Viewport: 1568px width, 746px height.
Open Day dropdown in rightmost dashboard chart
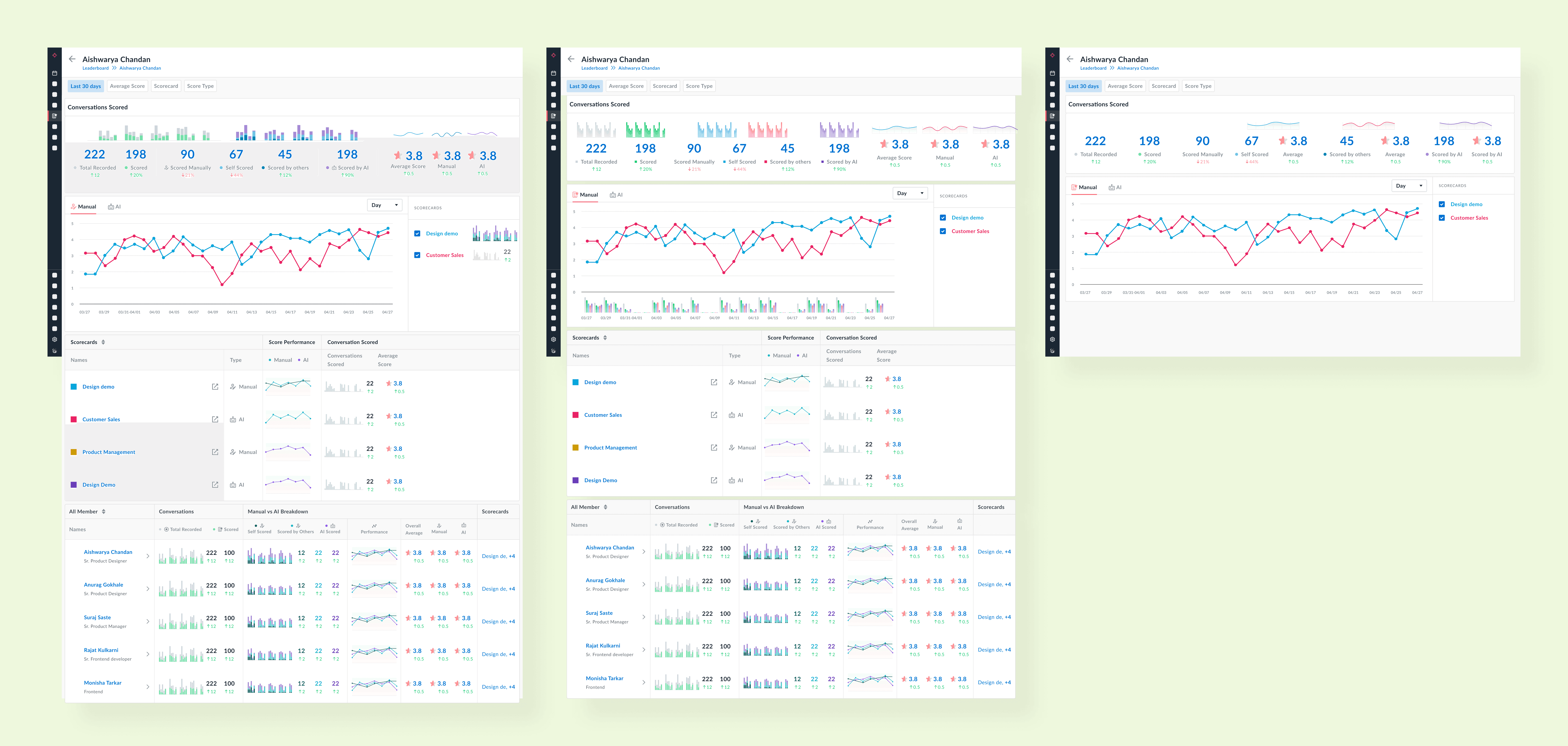[1409, 186]
